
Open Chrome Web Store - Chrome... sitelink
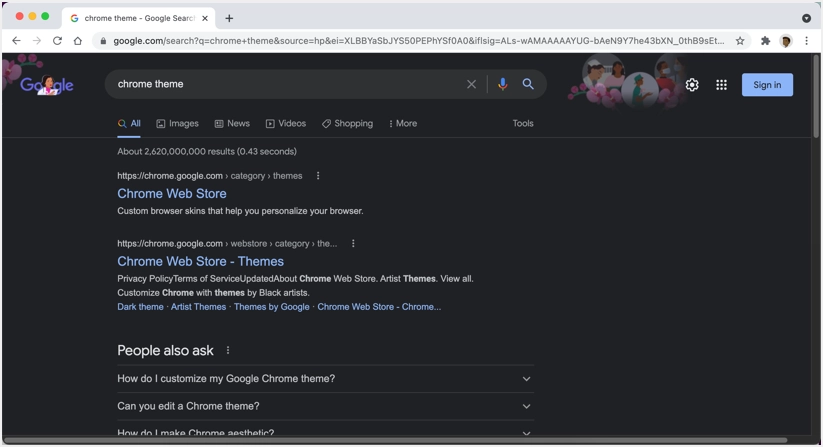click(379, 307)
